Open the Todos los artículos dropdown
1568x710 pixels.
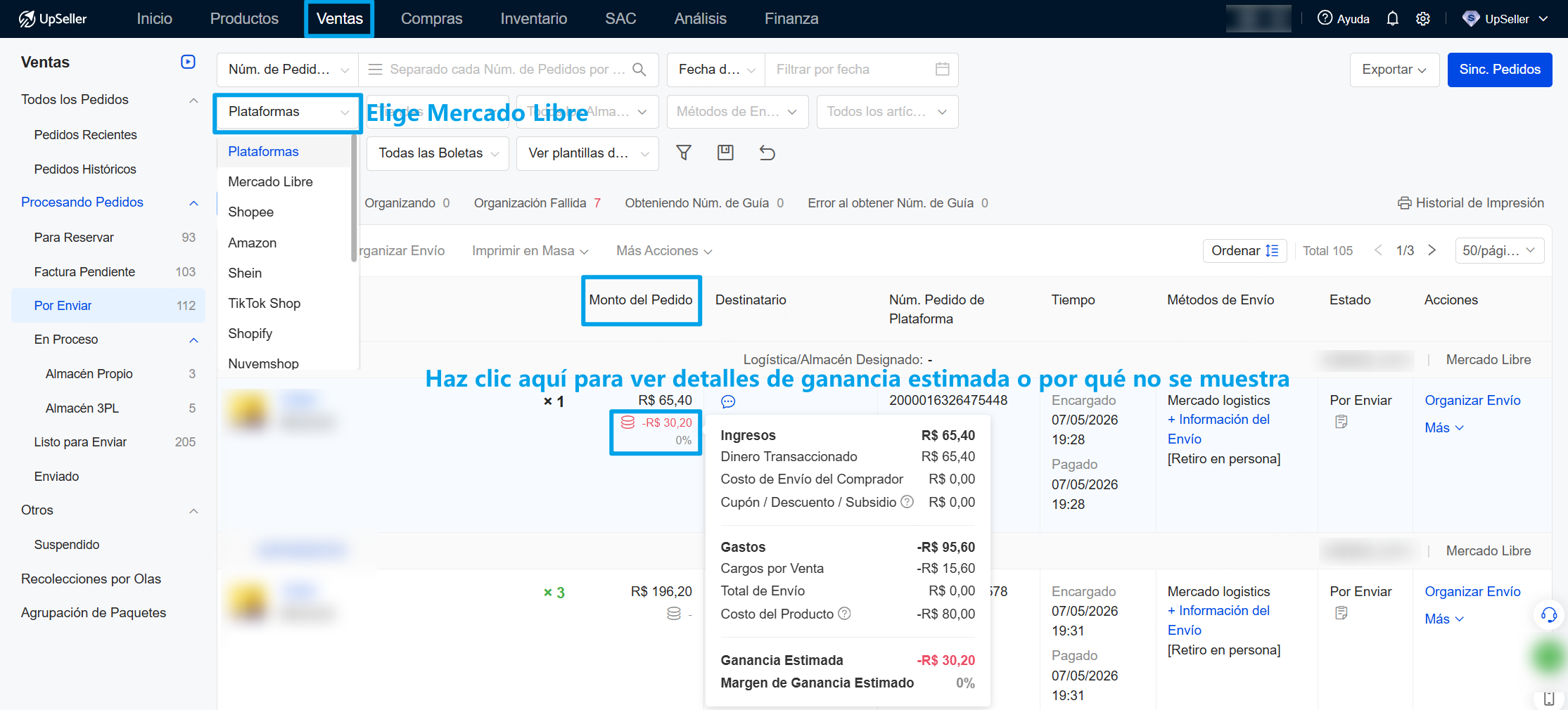[x=887, y=112]
